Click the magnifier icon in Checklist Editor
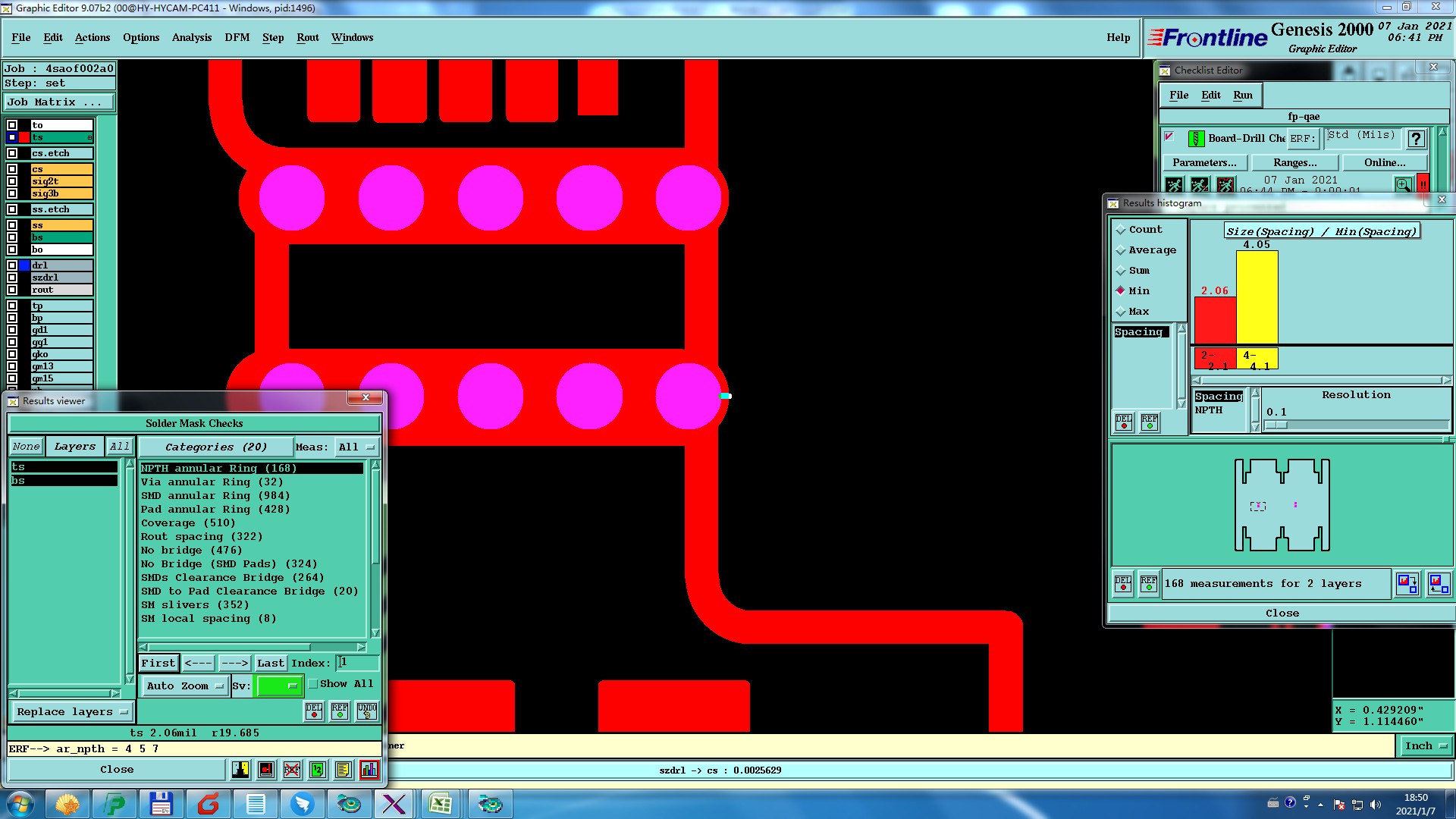Image resolution: width=1456 pixels, height=819 pixels. tap(1403, 184)
